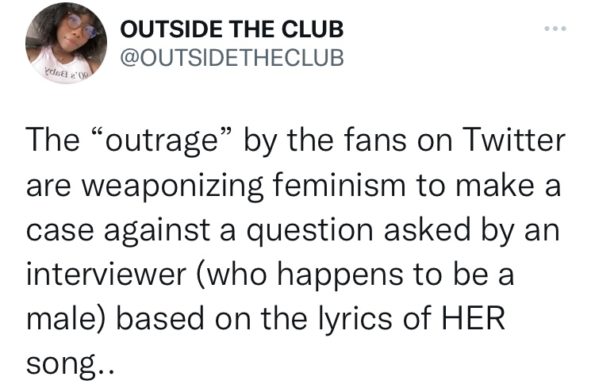
Task: Select the final word song
Action: click(x=61, y=365)
